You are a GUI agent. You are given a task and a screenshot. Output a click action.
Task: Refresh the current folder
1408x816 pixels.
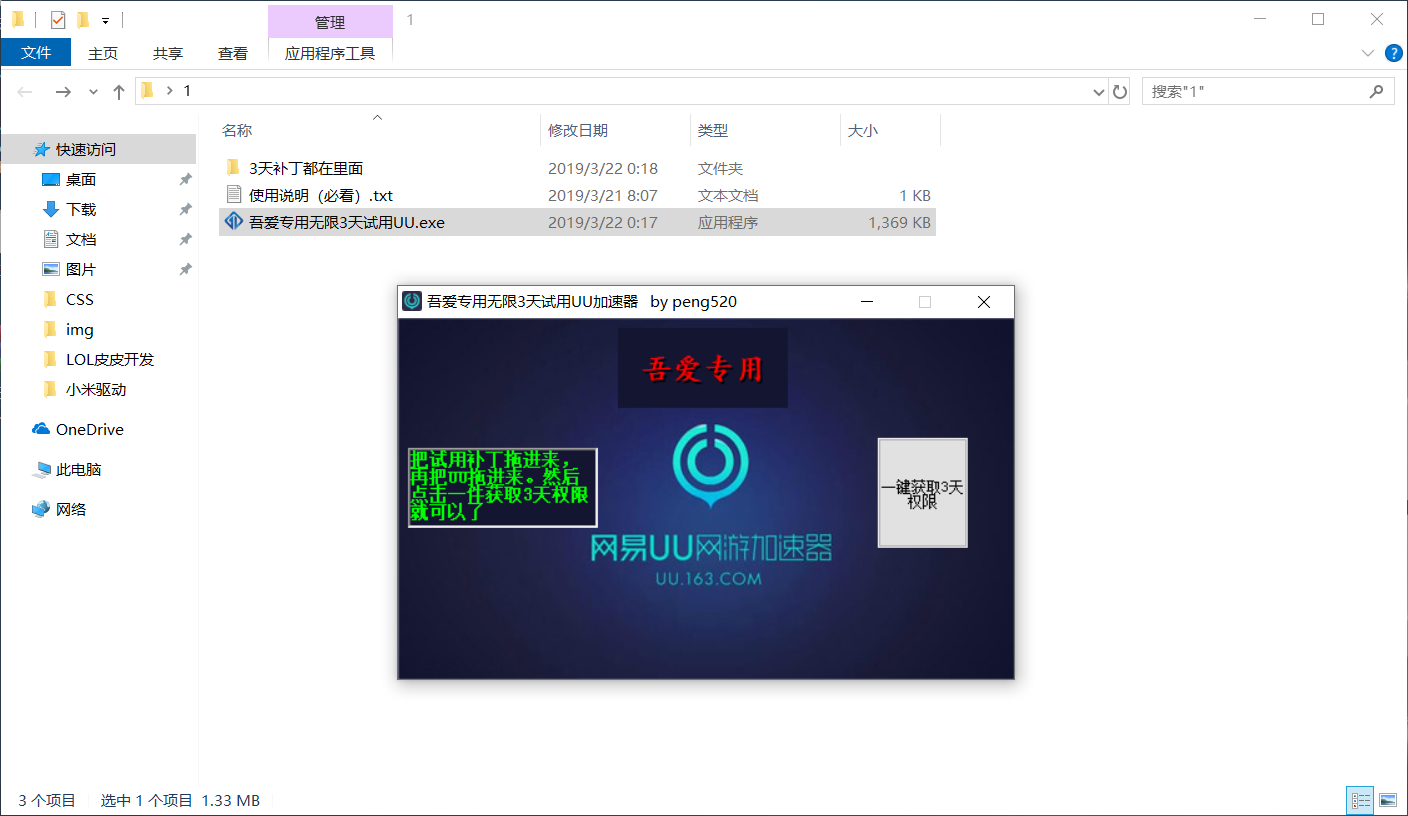[x=1120, y=92]
